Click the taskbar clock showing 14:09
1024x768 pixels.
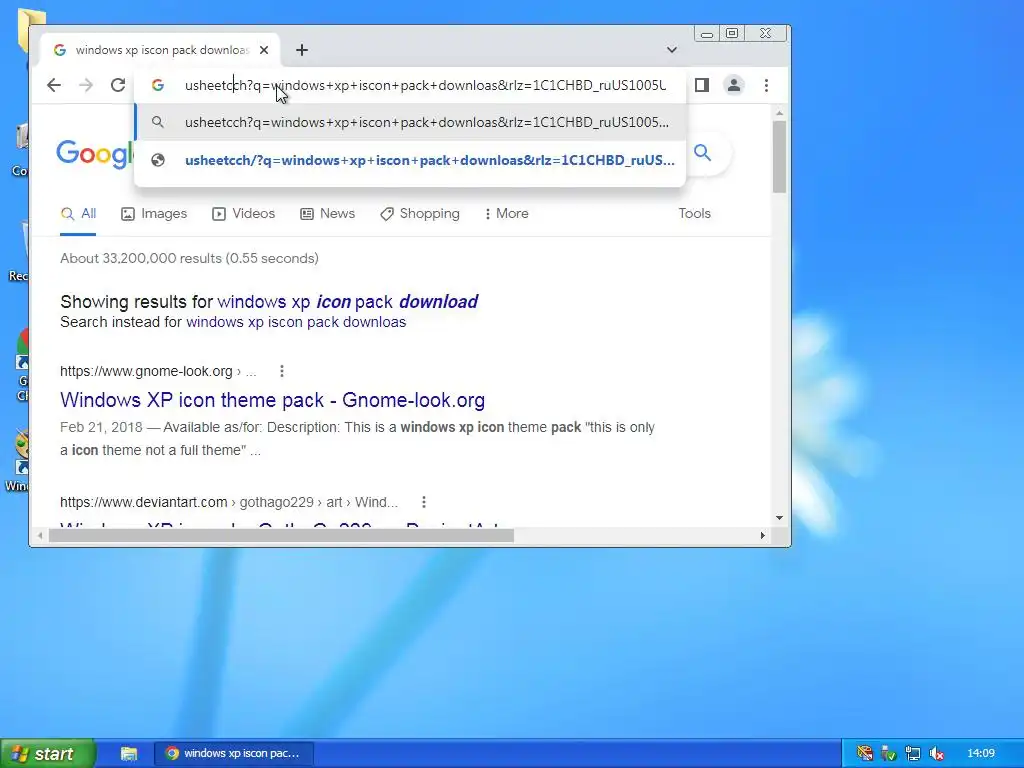coord(981,754)
